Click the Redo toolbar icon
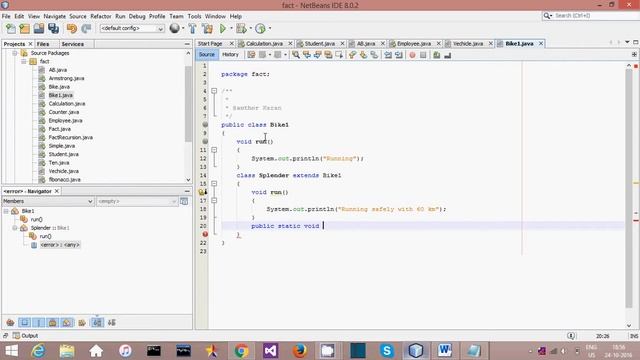 [86, 28]
